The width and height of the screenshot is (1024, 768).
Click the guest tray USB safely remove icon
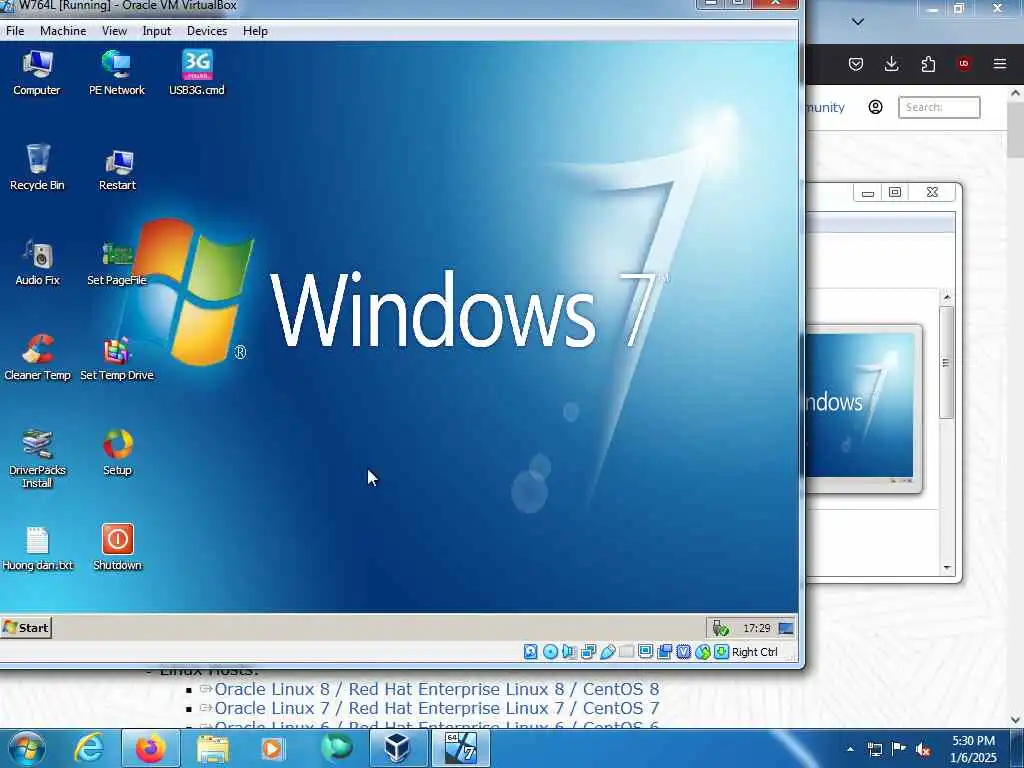720,628
